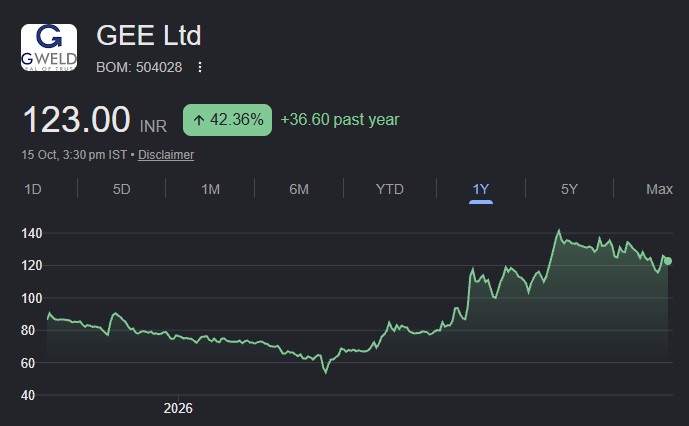The image size is (689, 426).
Task: Click the INR currency label
Action: (153, 127)
